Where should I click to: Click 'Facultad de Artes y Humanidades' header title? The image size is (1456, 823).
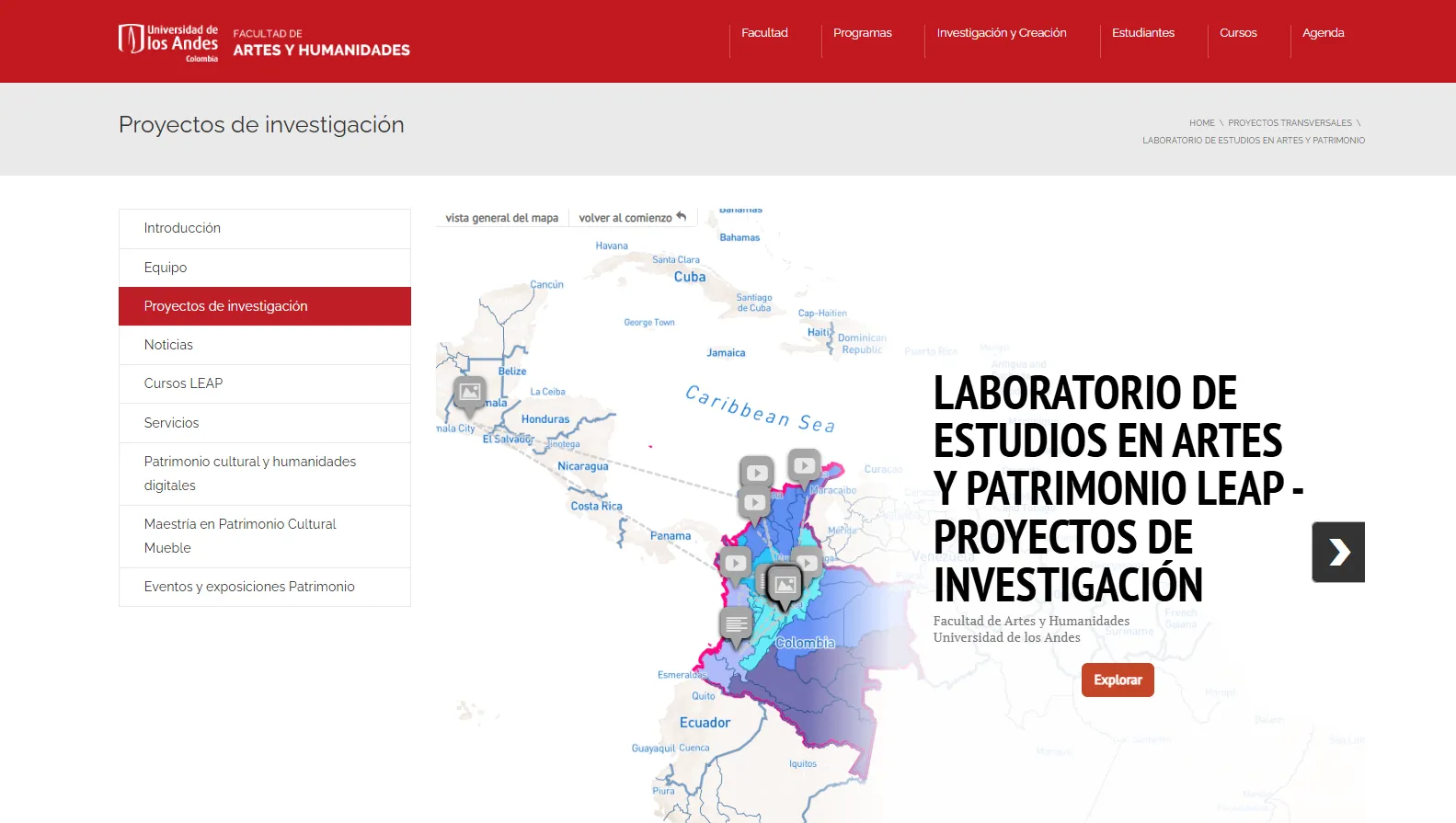pos(321,42)
